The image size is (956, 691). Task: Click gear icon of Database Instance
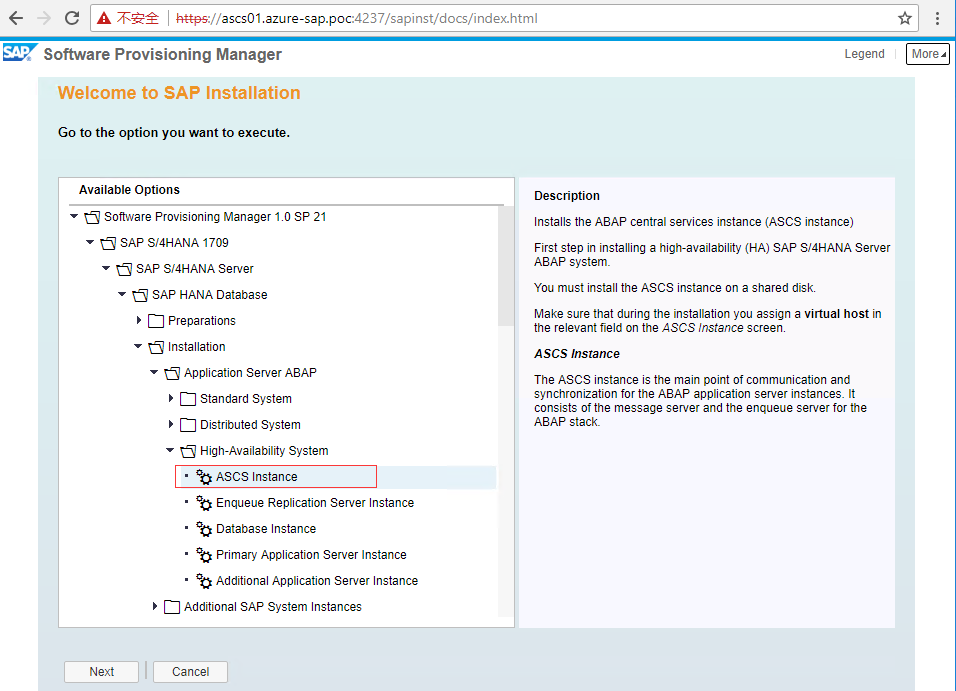(204, 529)
